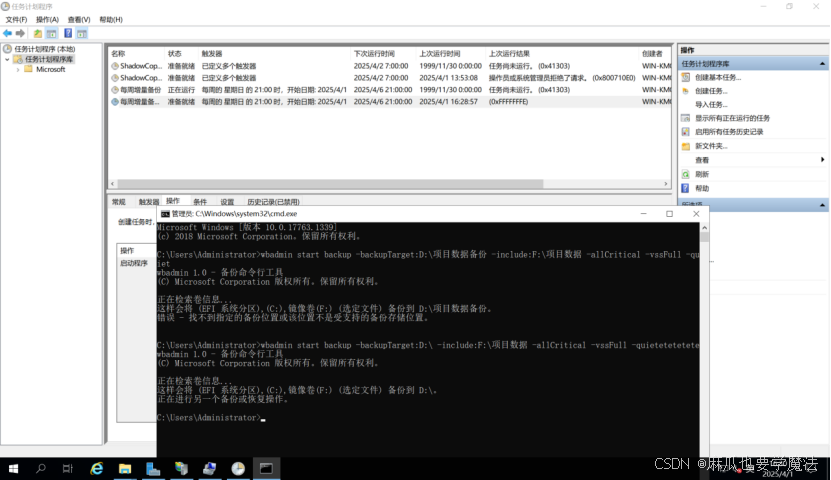
Task: Click 导入任务... action
Action: [x=711, y=105]
